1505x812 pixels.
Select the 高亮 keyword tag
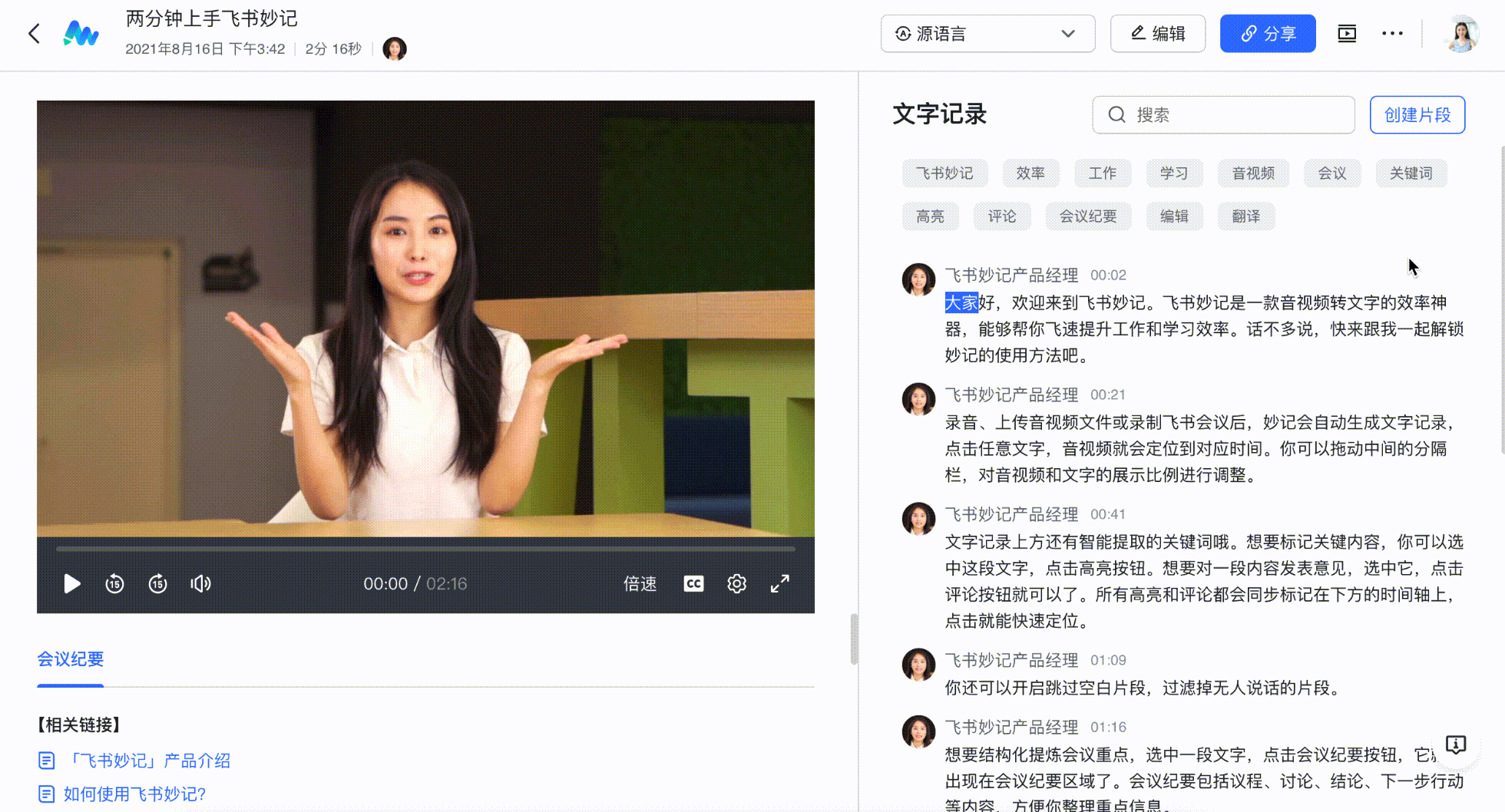click(930, 216)
